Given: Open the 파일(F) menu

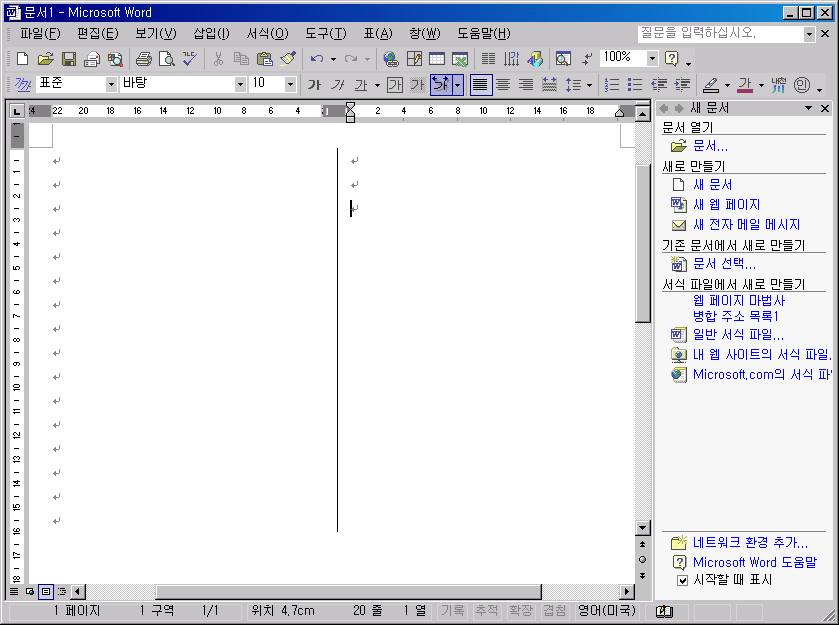Looking at the screenshot, I should [x=40, y=34].
